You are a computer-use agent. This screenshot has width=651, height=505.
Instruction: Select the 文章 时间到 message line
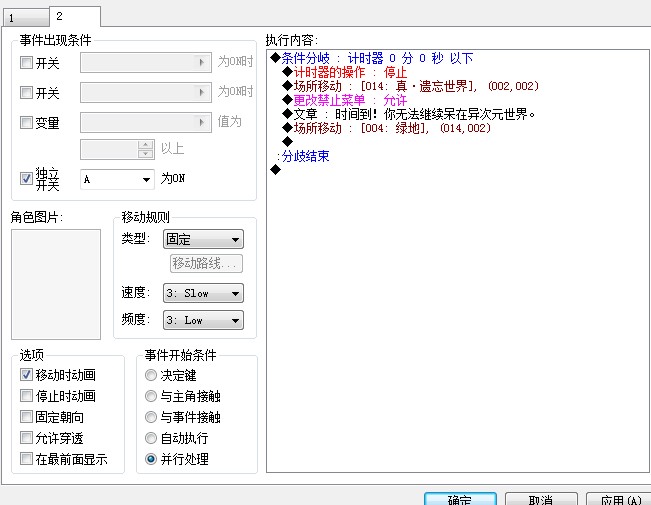[409, 114]
